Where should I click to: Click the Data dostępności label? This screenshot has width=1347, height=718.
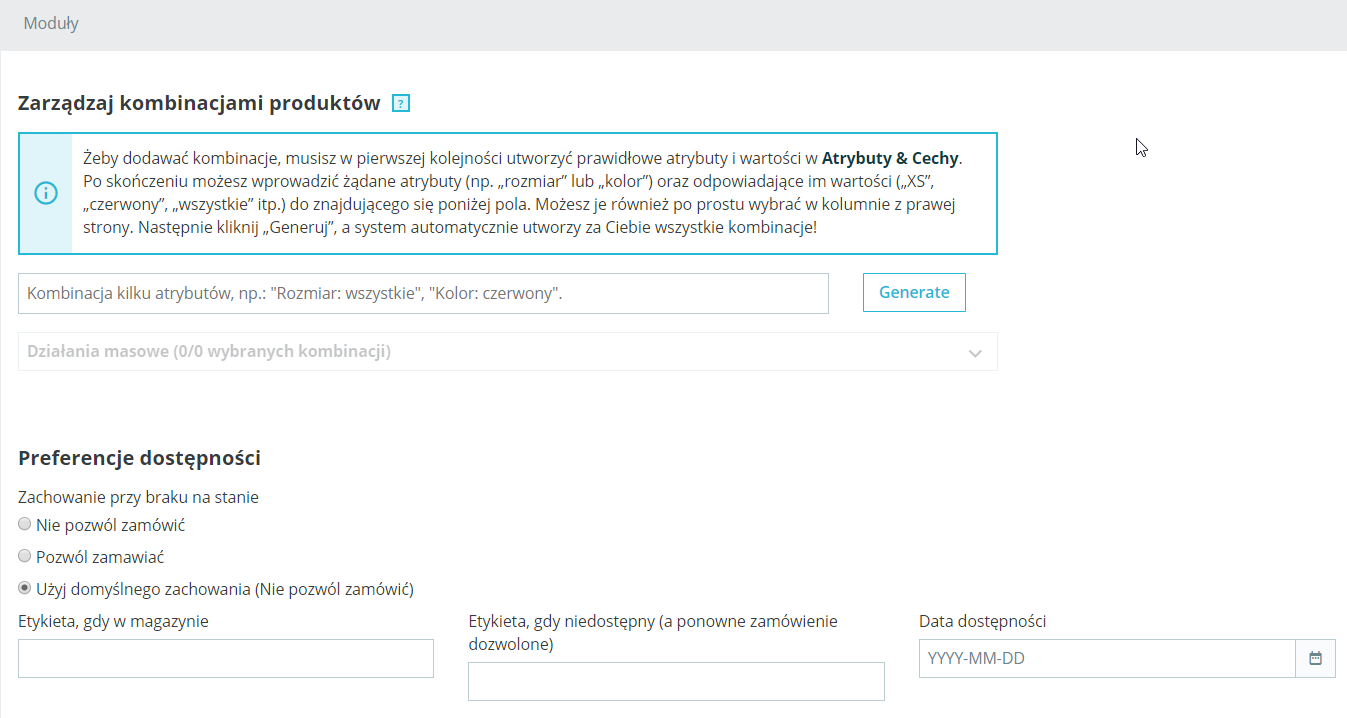(x=982, y=621)
